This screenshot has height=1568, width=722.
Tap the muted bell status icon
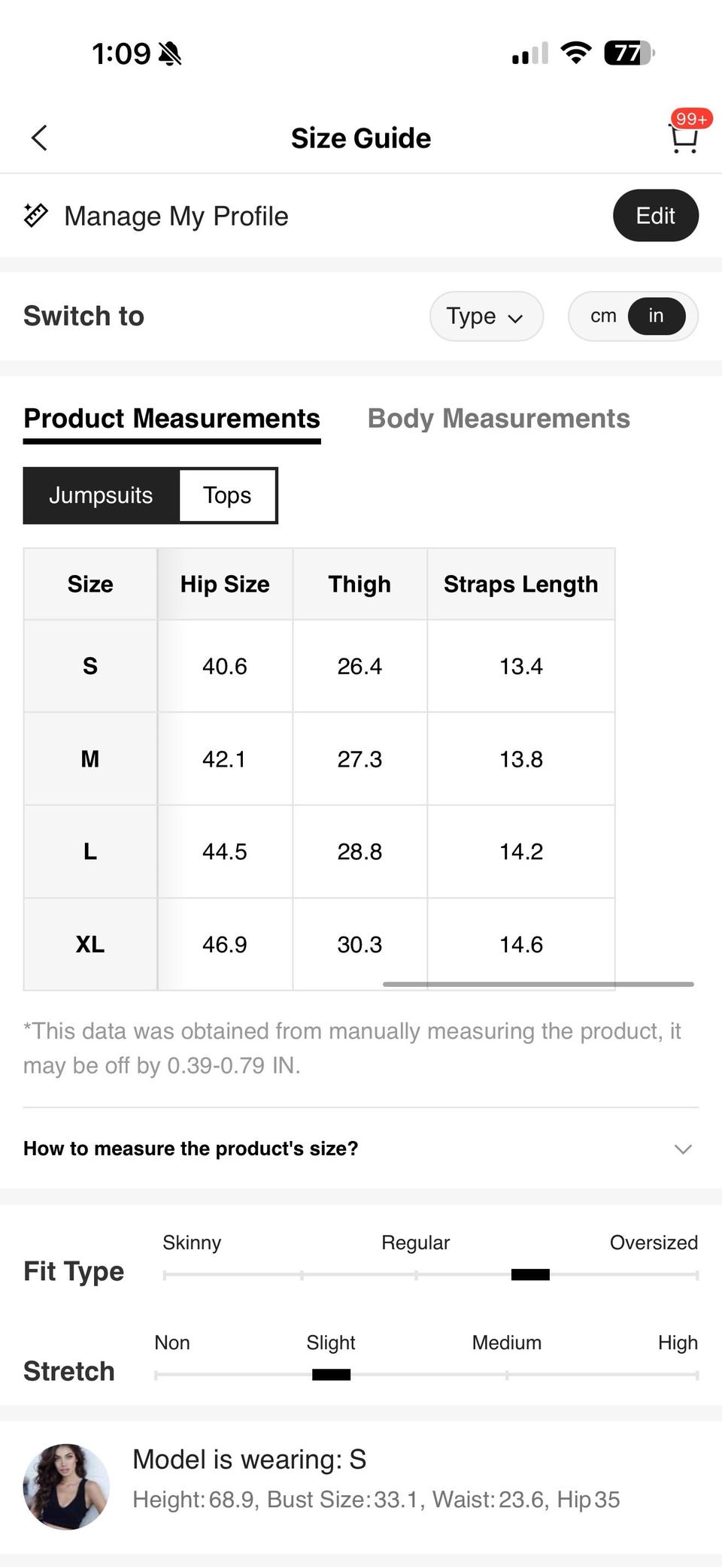pos(170,53)
